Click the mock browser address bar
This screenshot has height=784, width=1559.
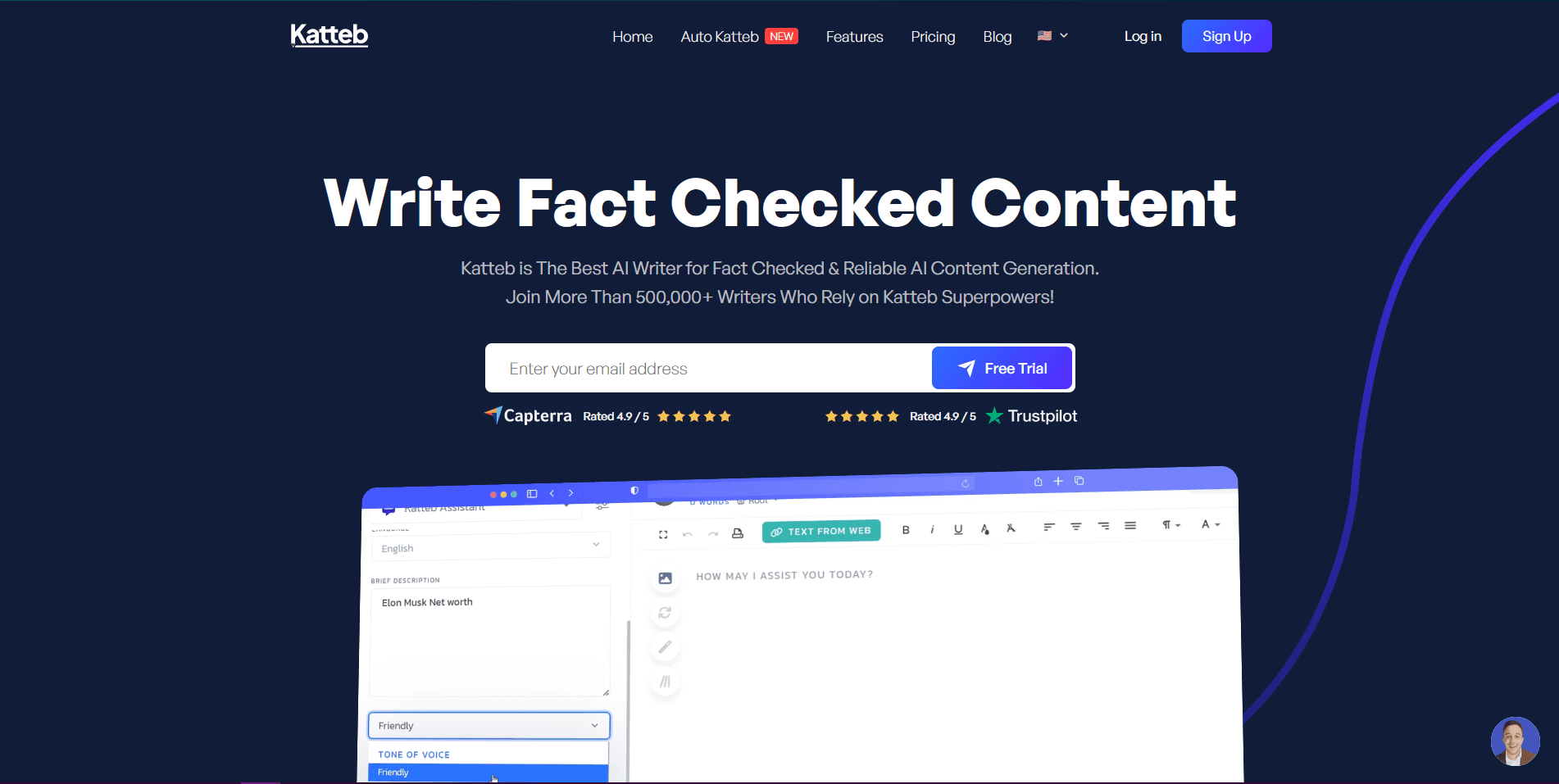coord(811,487)
